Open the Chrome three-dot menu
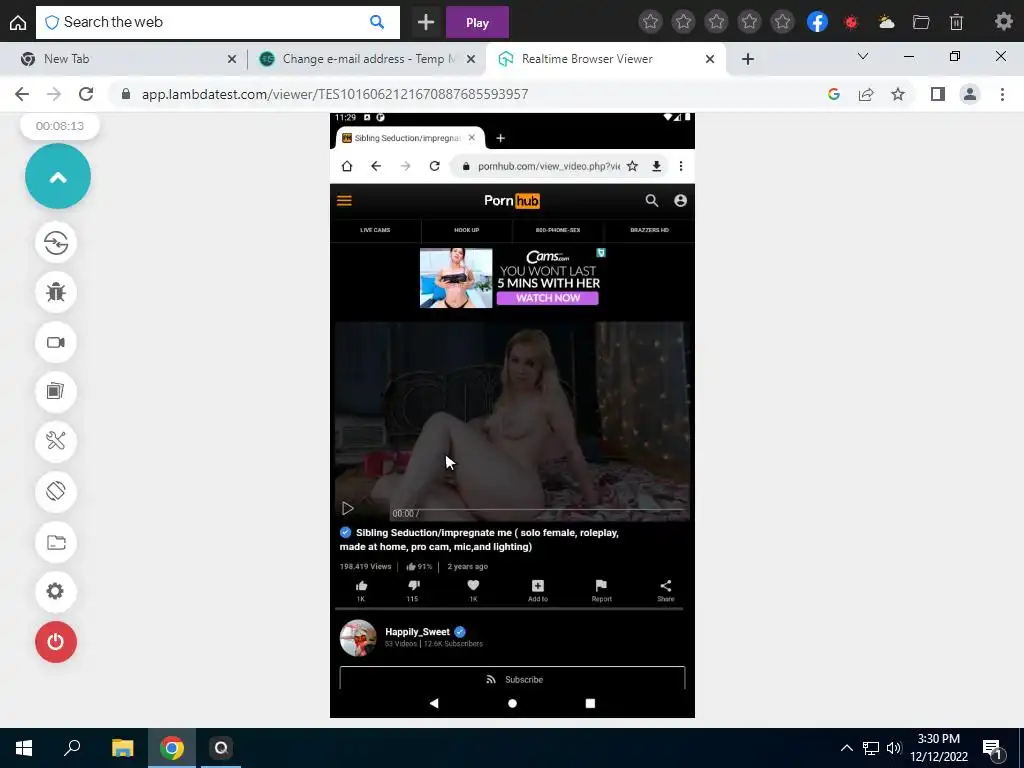The image size is (1024, 768). tap(1002, 94)
